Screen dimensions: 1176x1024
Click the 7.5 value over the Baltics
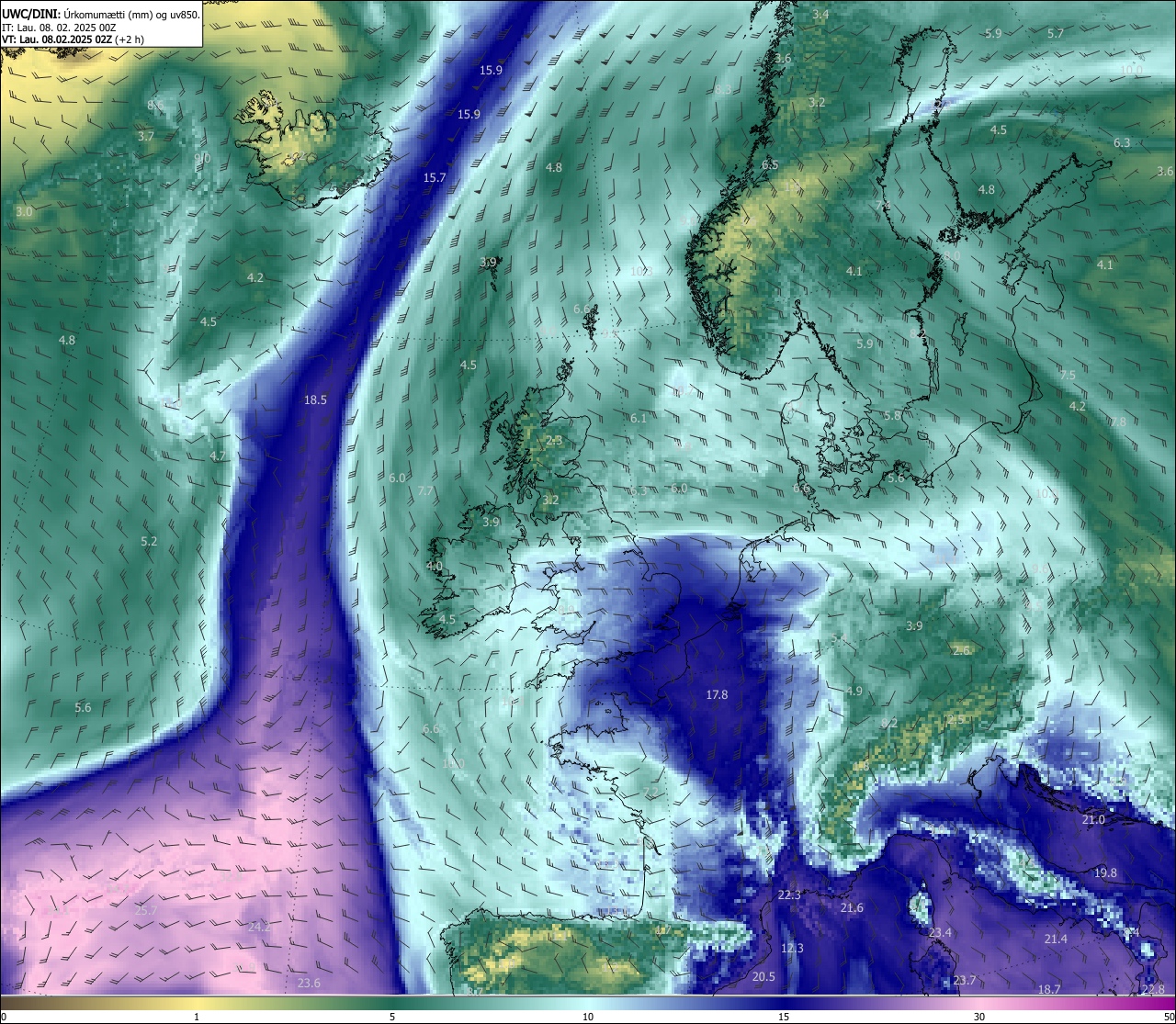tap(1067, 375)
